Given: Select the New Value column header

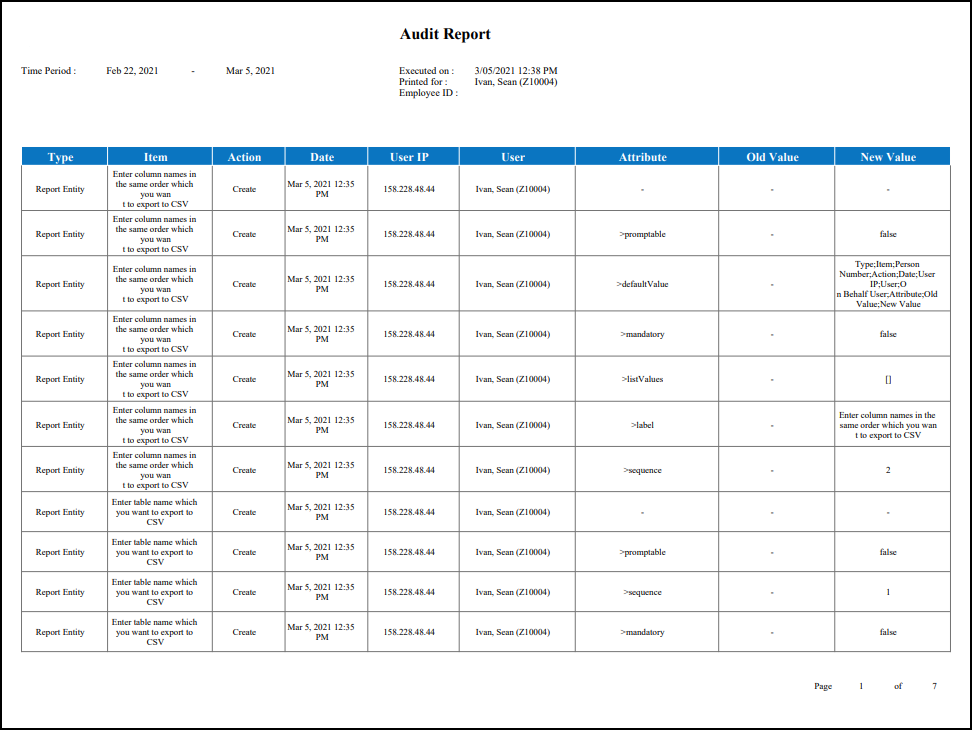Looking at the screenshot, I should [x=888, y=157].
